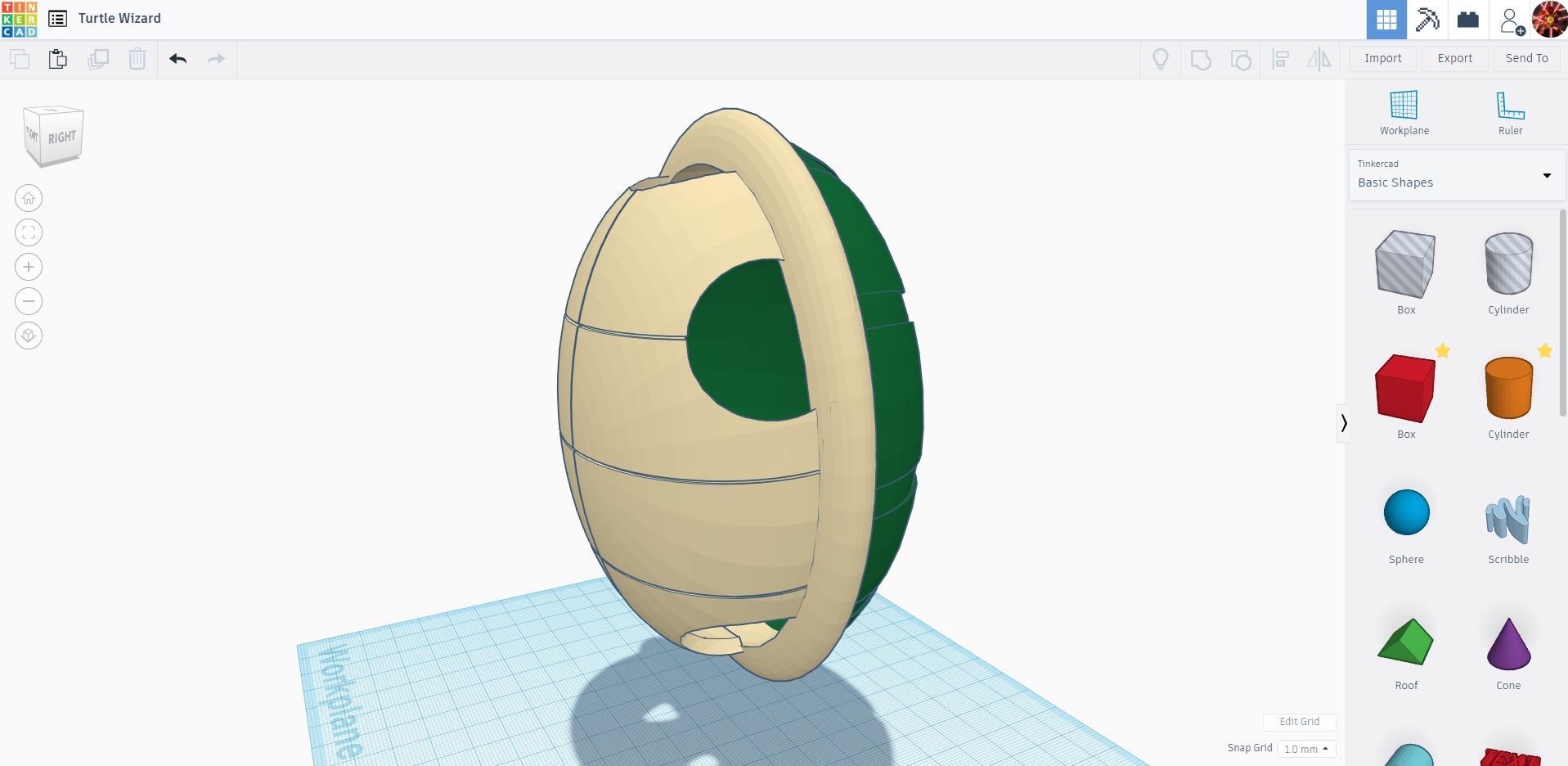Image resolution: width=1568 pixels, height=766 pixels.
Task: Collapse the shapes panel with the arrow
Action: (x=1343, y=423)
